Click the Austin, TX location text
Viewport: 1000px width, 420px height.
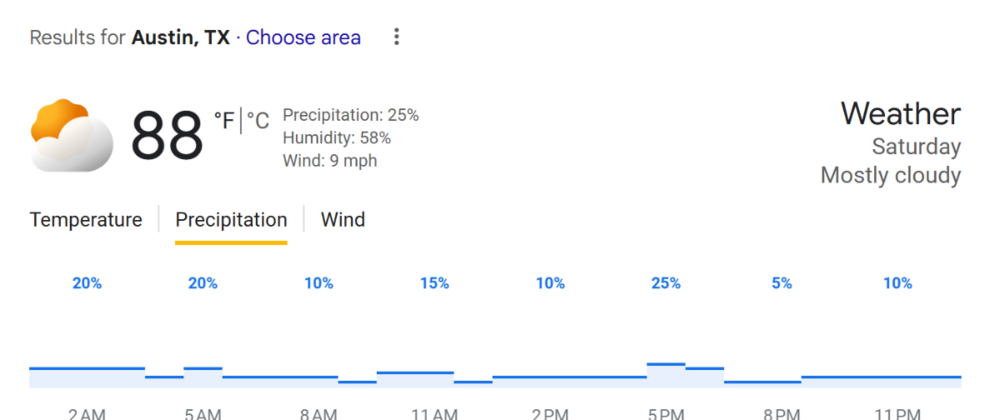181,38
